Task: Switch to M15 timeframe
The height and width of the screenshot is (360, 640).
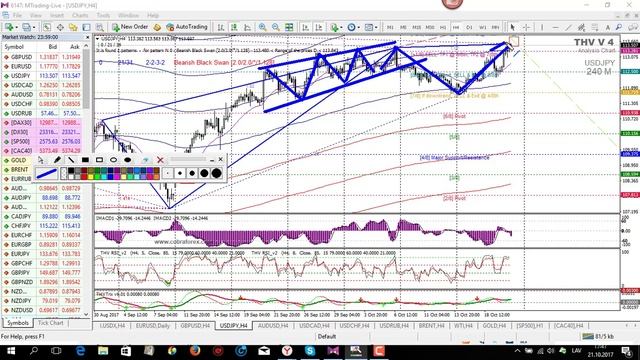Action: coord(416,27)
